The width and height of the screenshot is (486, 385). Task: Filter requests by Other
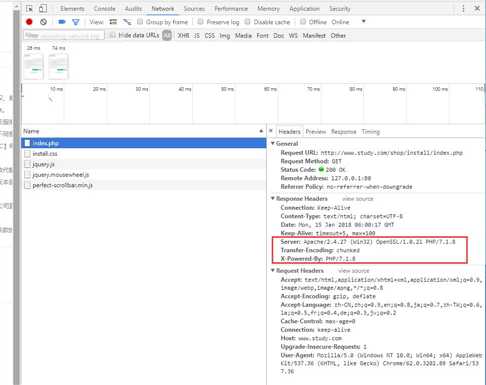pos(338,35)
